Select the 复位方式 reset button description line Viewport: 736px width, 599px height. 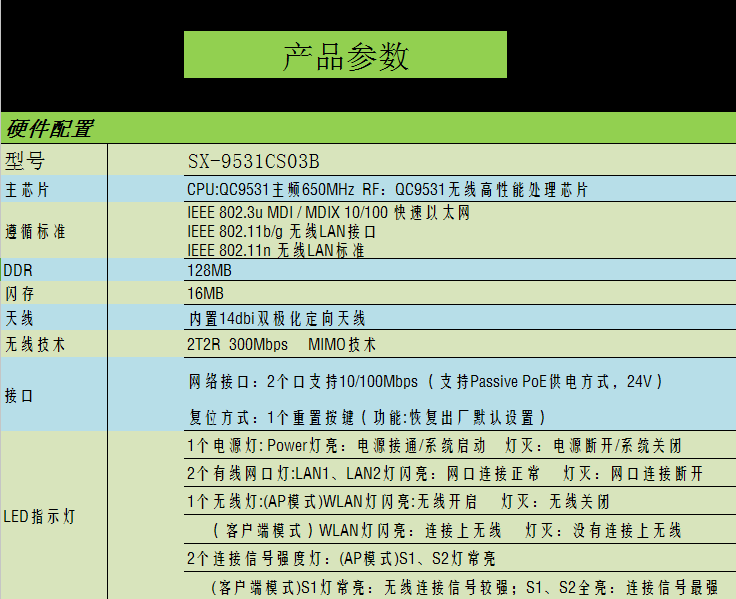[367, 417]
